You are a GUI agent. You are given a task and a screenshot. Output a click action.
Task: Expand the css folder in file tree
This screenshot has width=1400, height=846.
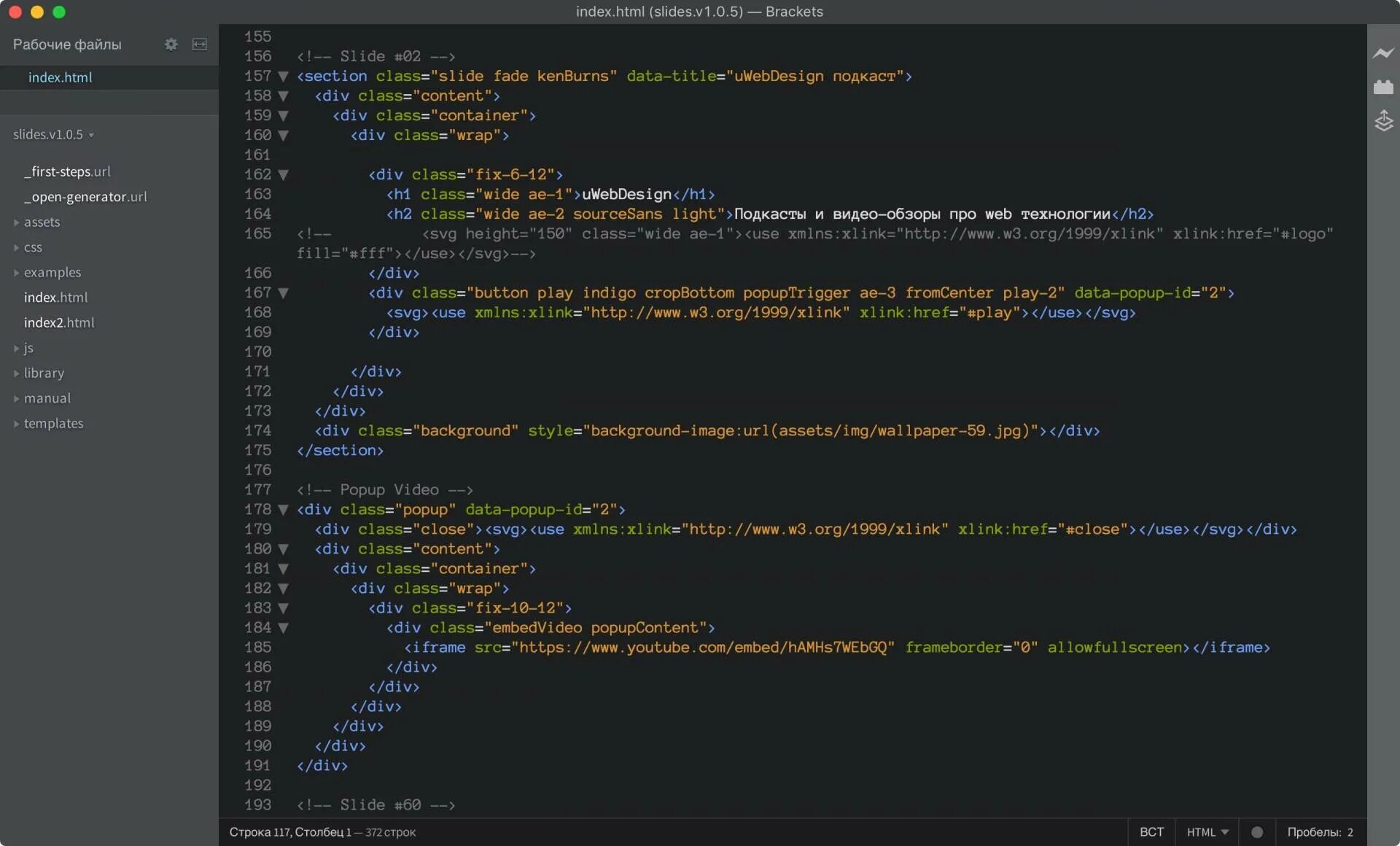pyautogui.click(x=16, y=246)
